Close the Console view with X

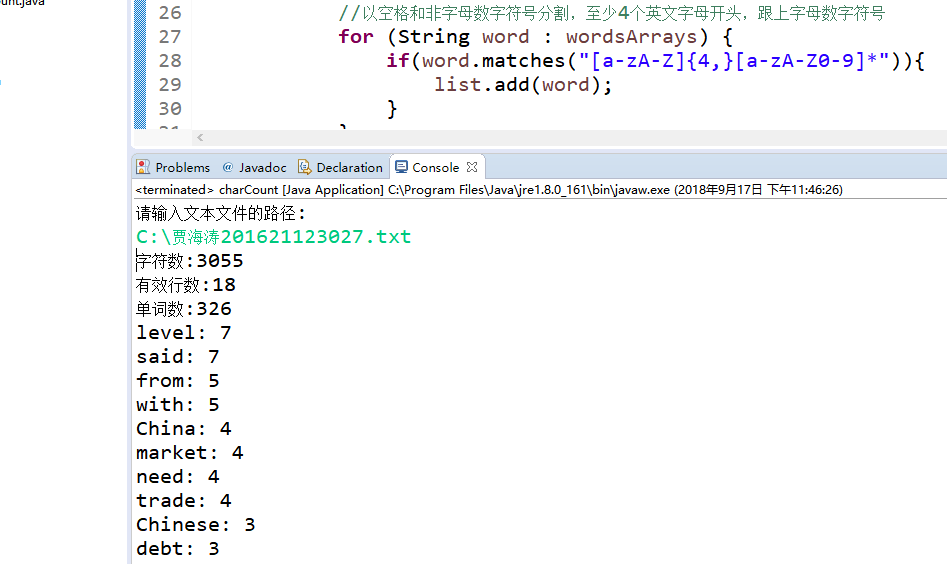pyautogui.click(x=472, y=167)
